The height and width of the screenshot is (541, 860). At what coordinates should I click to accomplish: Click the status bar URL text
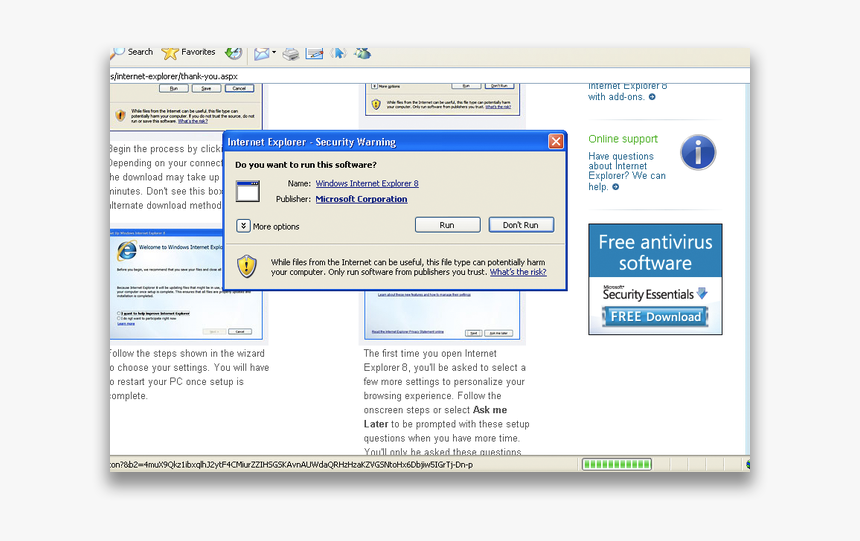point(291,465)
